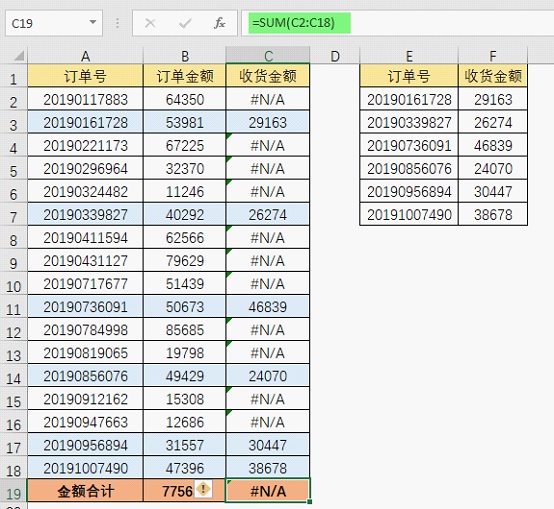The width and height of the screenshot is (554, 509).
Task: Select cell A13 containing 20190819065
Action: pyautogui.click(x=86, y=353)
